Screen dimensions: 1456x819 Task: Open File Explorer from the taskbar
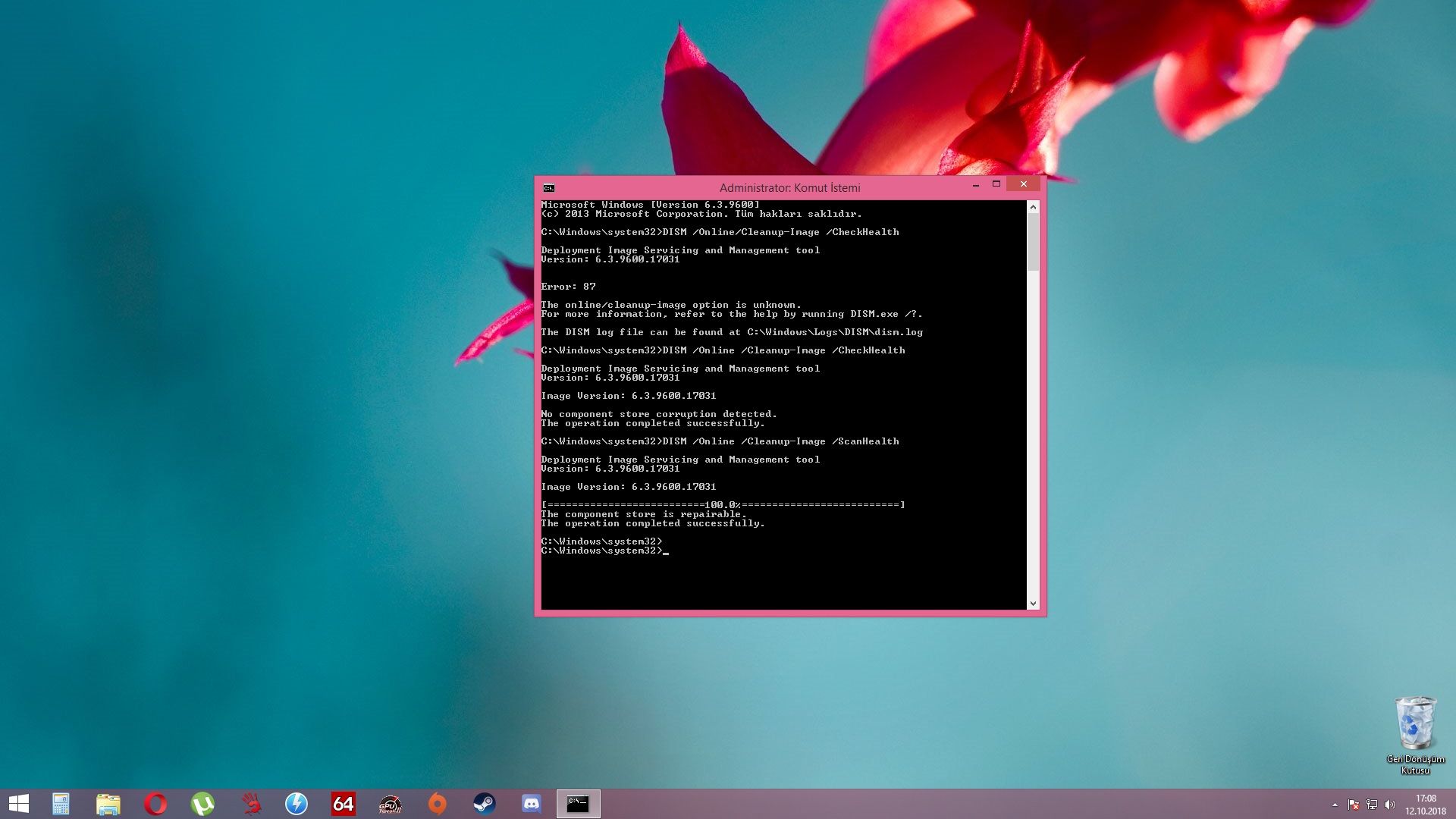(108, 804)
